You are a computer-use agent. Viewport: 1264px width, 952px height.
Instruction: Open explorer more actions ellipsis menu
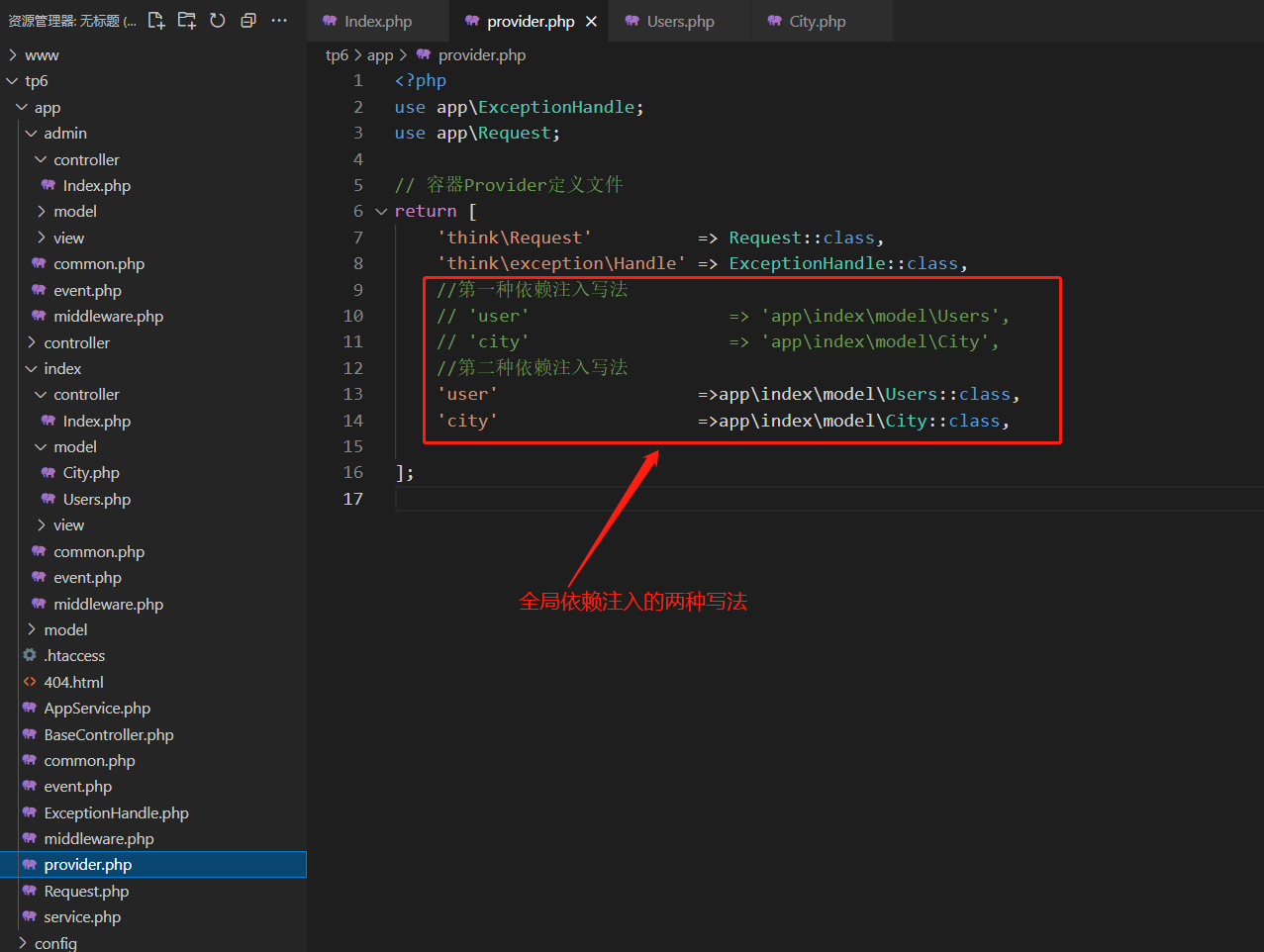coord(279,21)
